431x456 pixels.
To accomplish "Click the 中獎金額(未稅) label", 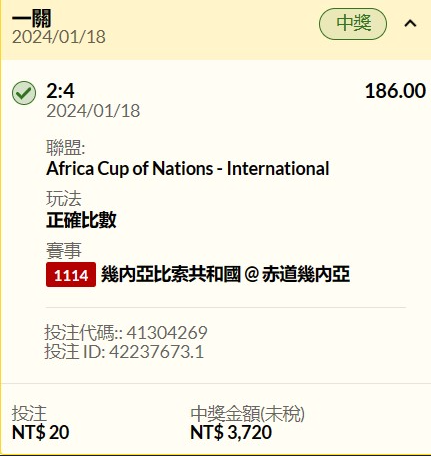I will click(x=248, y=414).
